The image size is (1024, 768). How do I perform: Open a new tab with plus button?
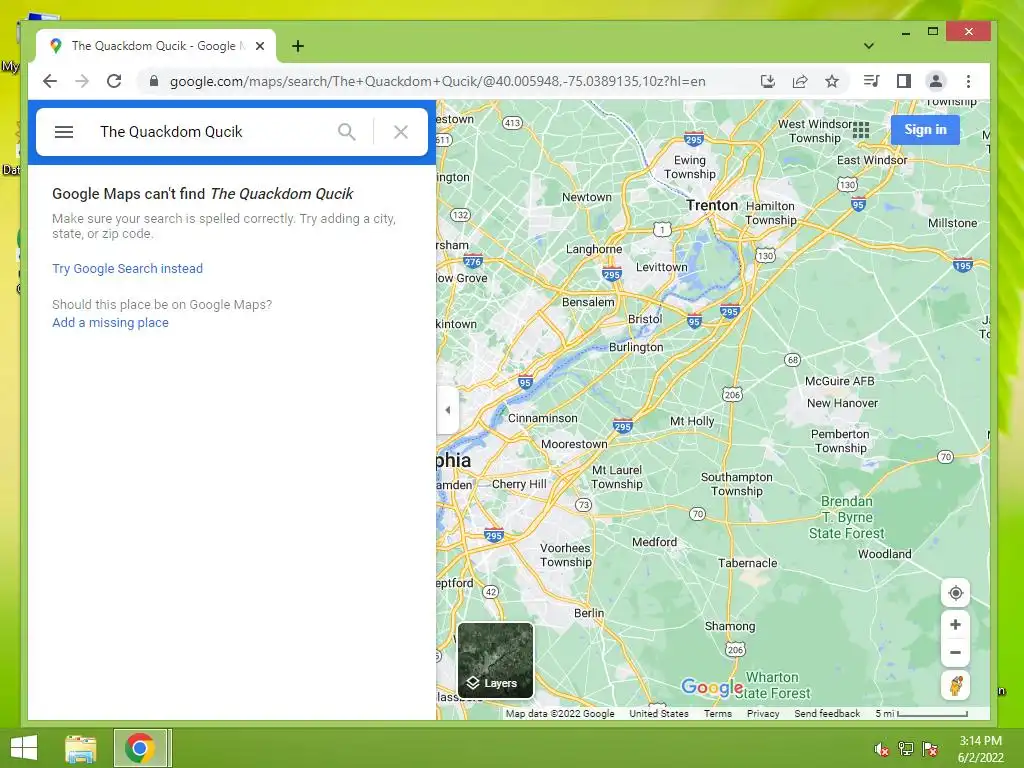coord(298,46)
